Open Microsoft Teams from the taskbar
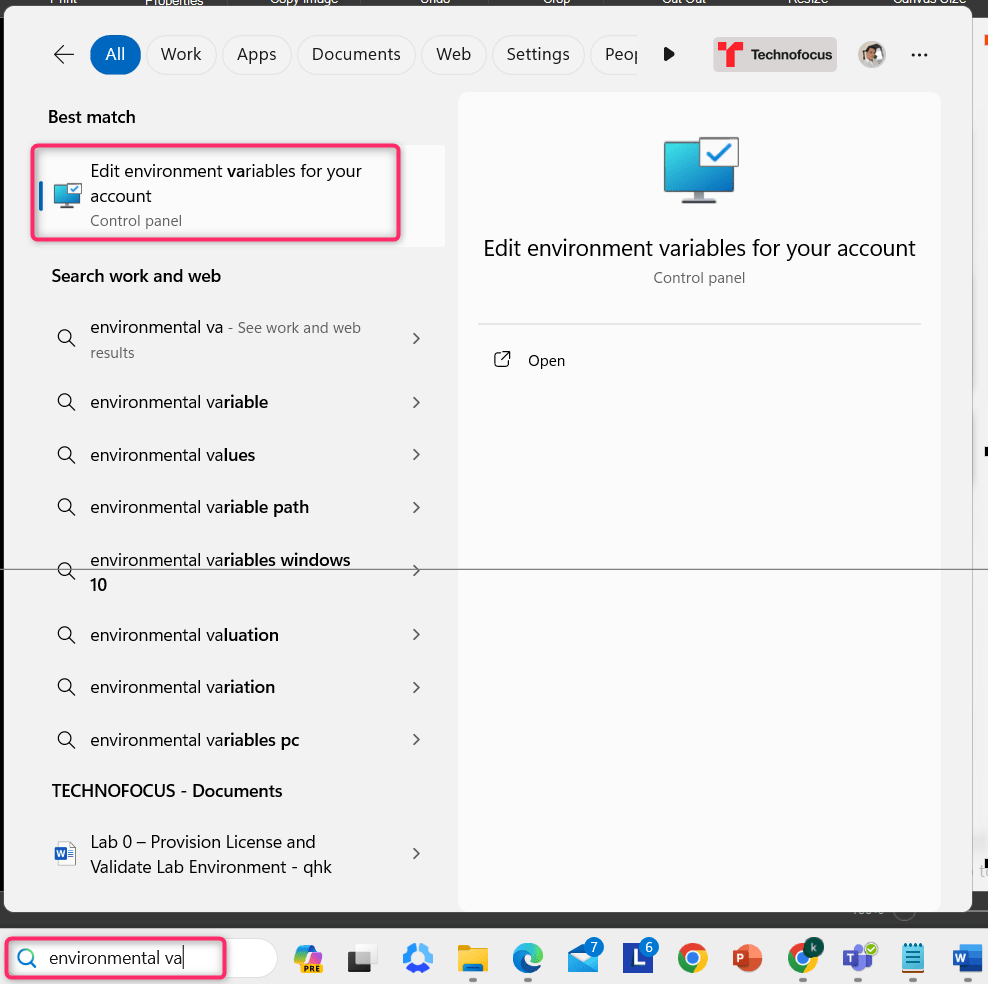 857,958
